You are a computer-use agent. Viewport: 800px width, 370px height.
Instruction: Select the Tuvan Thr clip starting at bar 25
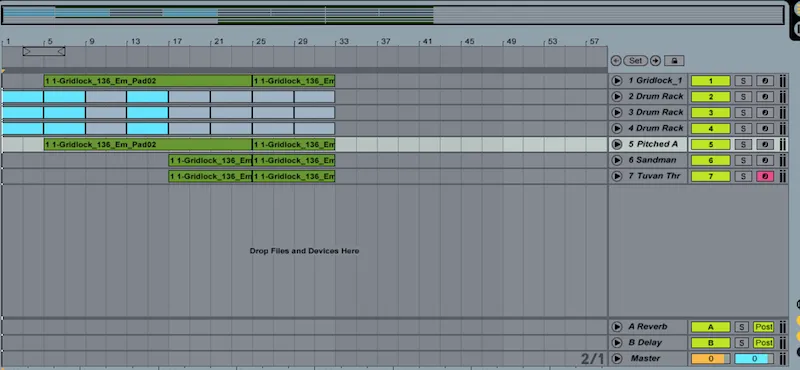294,176
